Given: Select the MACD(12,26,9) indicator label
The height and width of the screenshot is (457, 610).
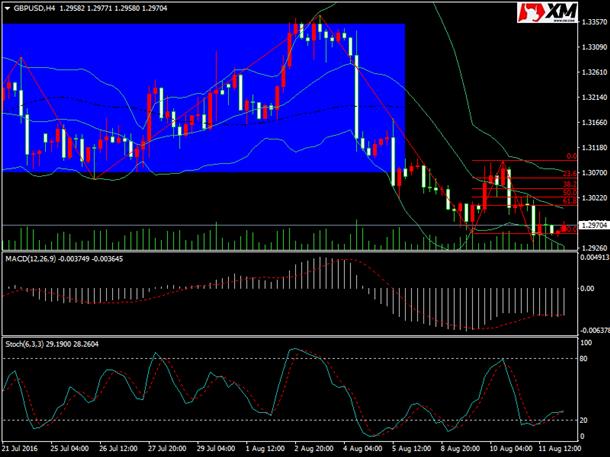Looking at the screenshot, I should click(31, 259).
